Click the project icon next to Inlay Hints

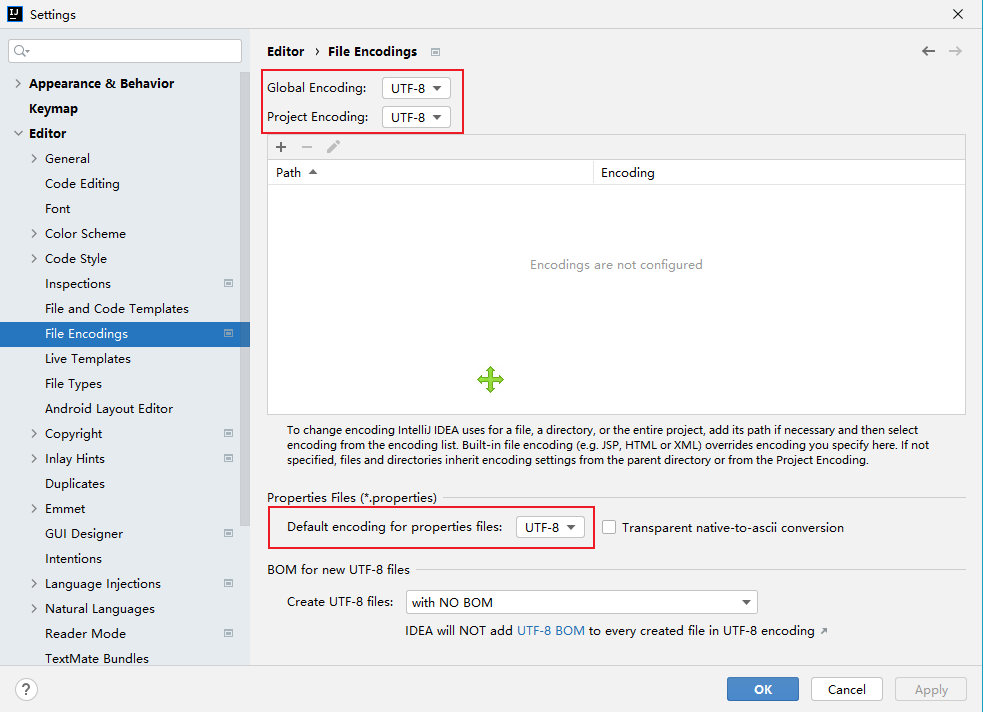[228, 458]
